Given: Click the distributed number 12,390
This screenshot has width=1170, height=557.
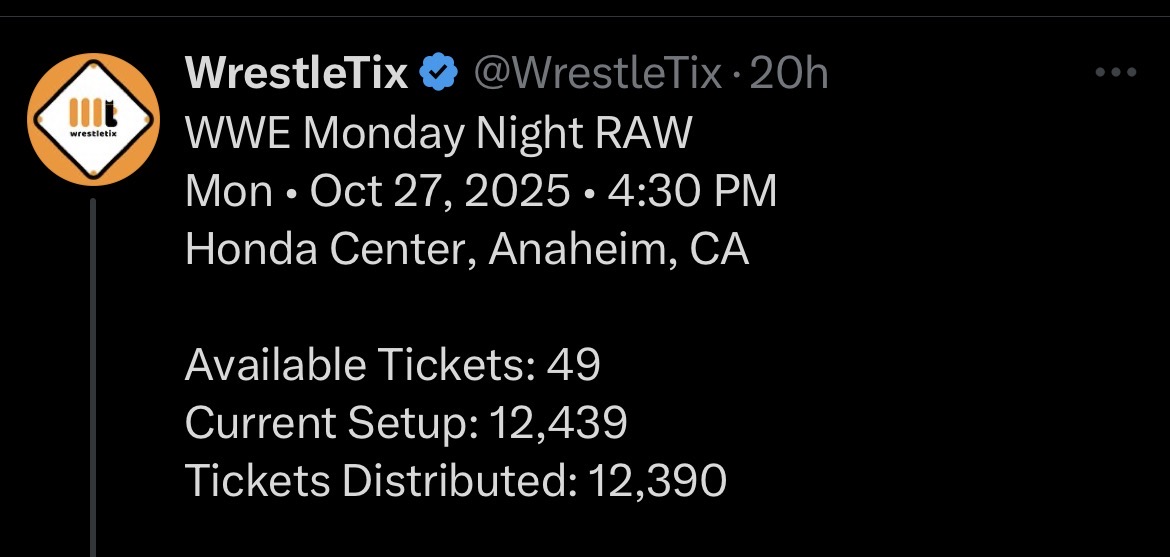Looking at the screenshot, I should tap(656, 482).
